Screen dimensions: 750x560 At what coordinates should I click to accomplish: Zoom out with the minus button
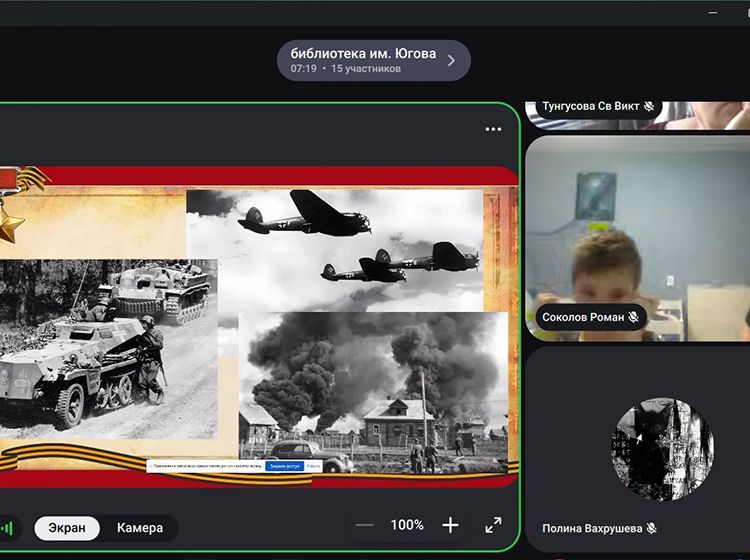pyautogui.click(x=364, y=525)
